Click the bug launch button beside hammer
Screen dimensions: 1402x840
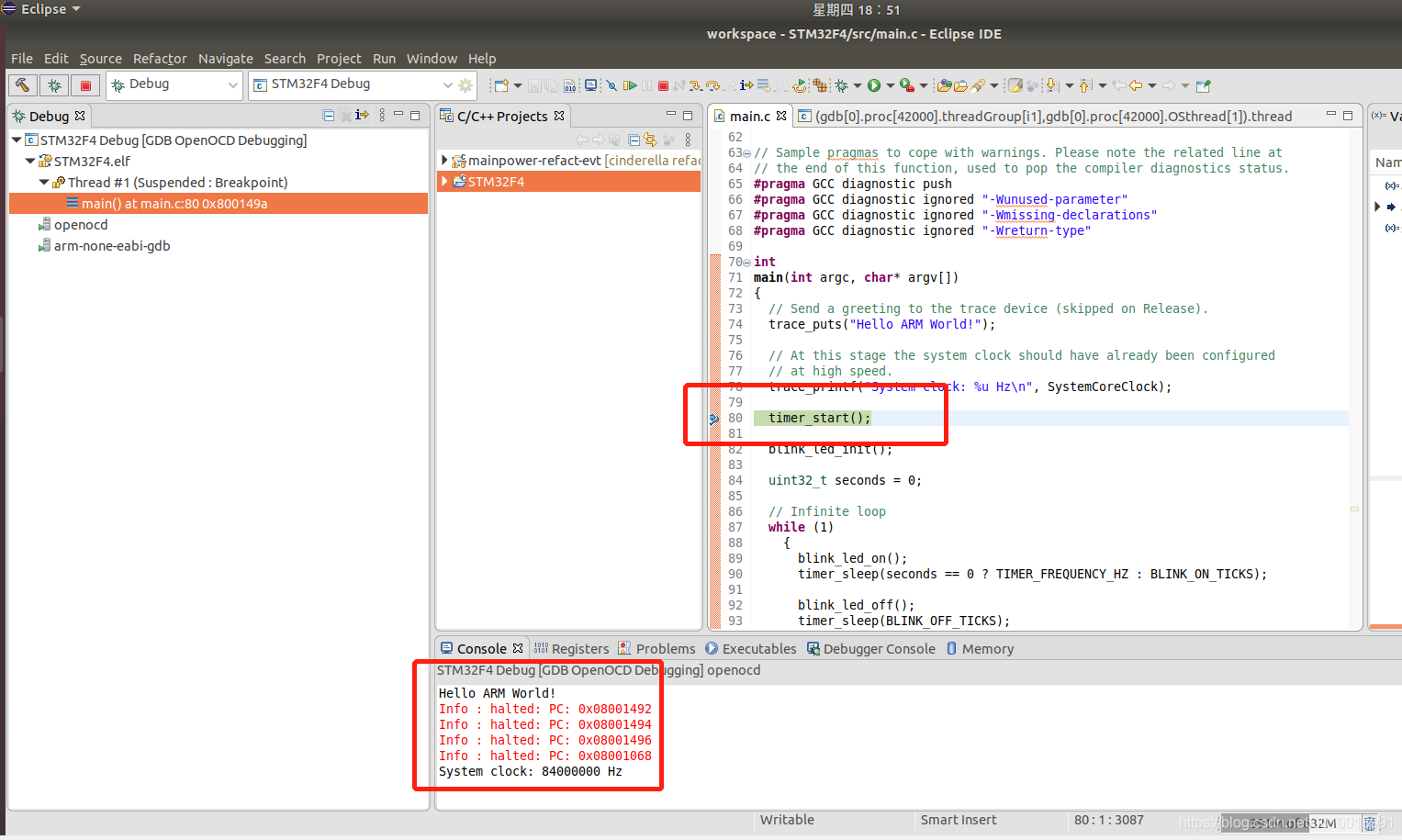[x=54, y=85]
